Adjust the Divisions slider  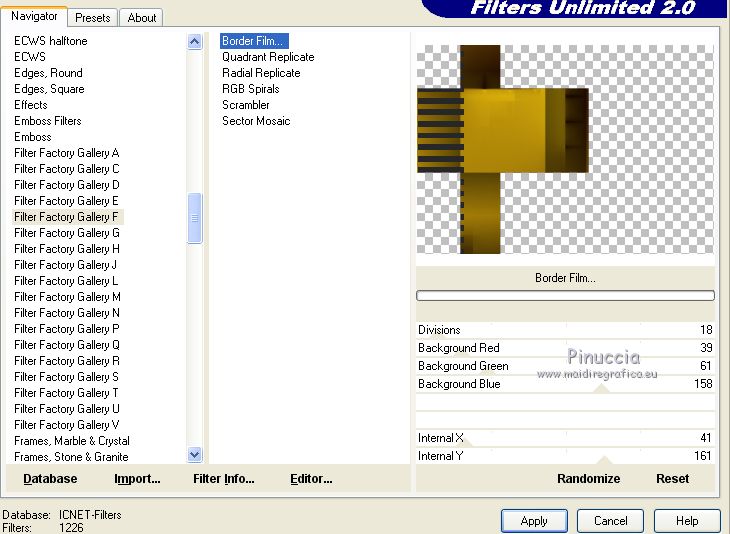click(x=565, y=330)
